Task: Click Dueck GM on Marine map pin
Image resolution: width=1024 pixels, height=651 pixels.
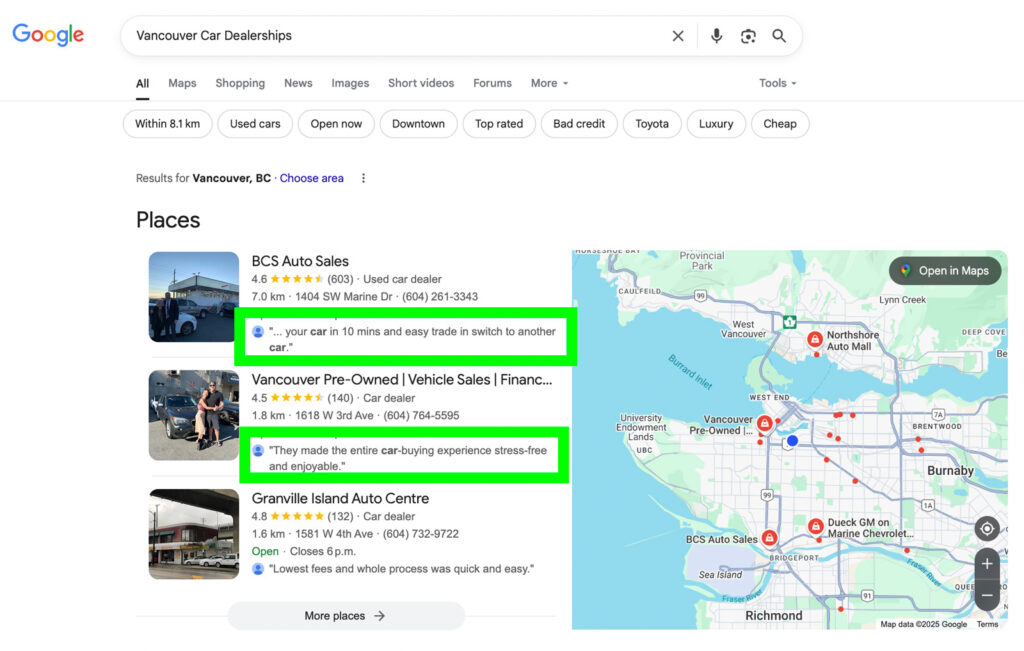Action: click(815, 526)
